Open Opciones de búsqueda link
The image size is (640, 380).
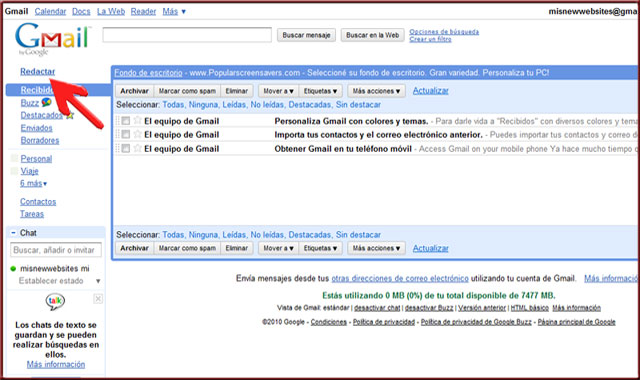[x=444, y=31]
